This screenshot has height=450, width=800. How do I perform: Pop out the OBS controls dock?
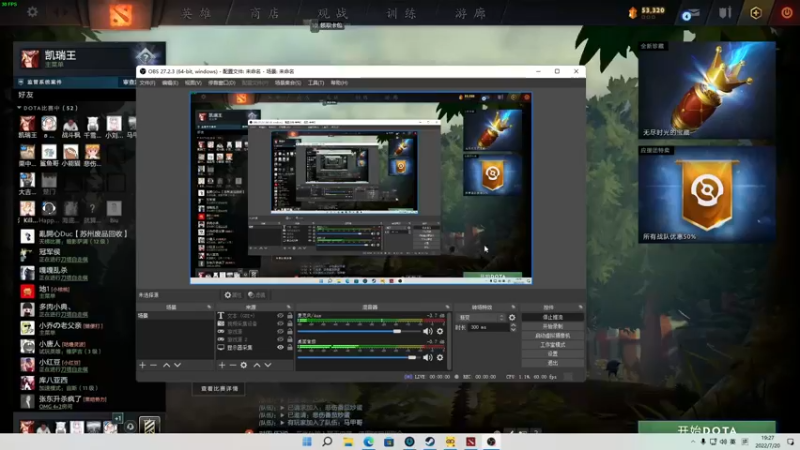click(x=581, y=307)
